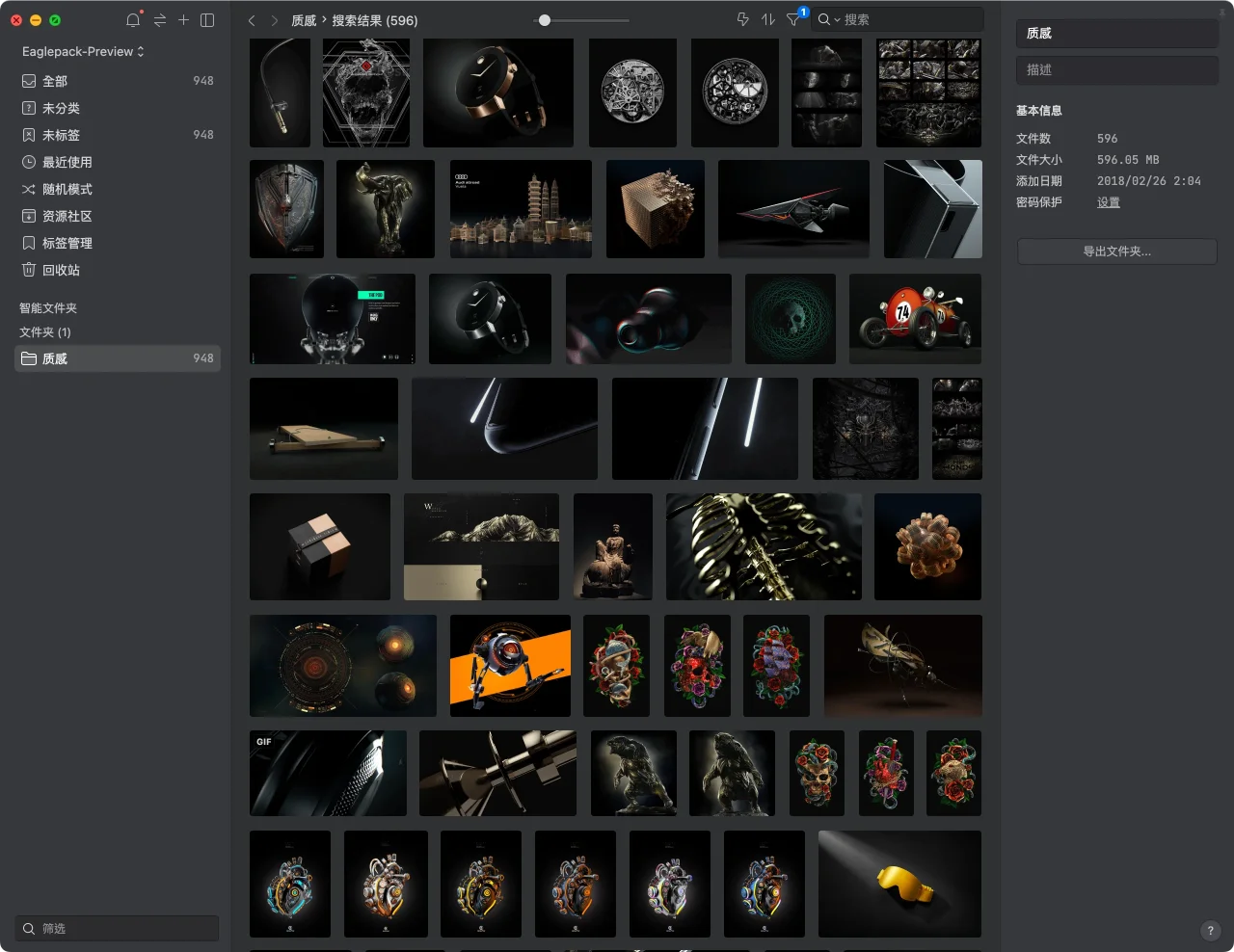Click the lightning quick action icon

click(x=742, y=19)
